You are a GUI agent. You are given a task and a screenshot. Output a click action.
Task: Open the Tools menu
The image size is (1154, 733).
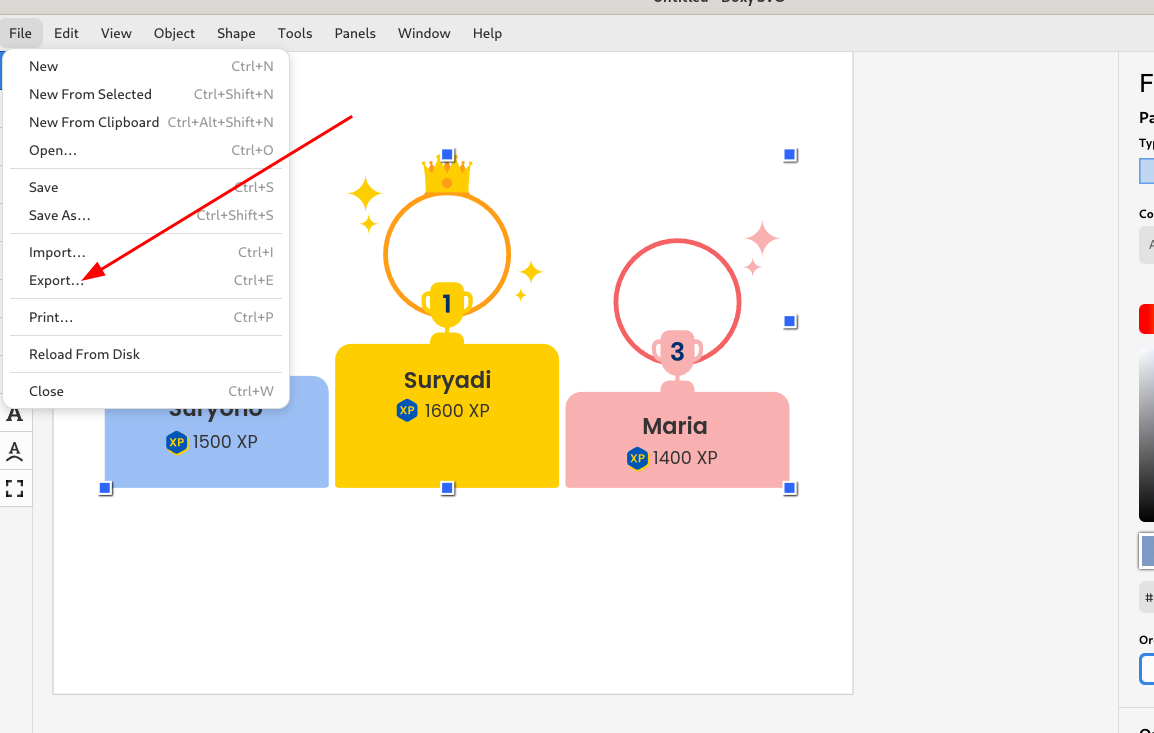tap(294, 33)
